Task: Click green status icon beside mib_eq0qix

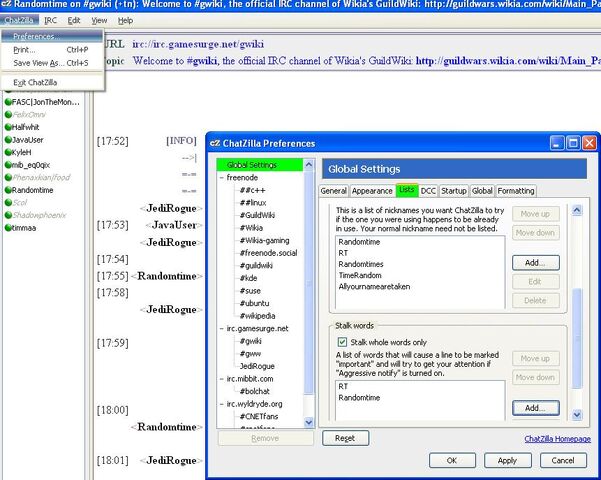Action: click(8, 165)
